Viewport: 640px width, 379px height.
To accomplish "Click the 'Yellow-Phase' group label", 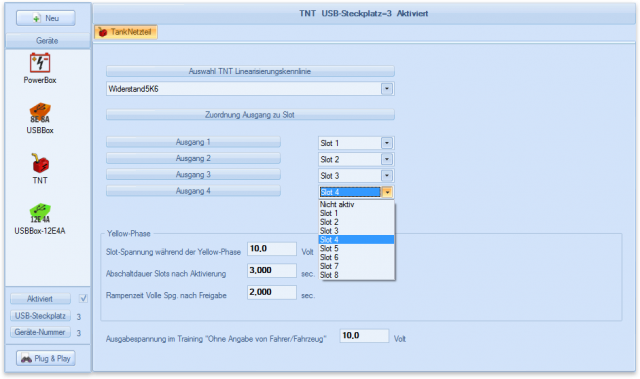I will (129, 234).
